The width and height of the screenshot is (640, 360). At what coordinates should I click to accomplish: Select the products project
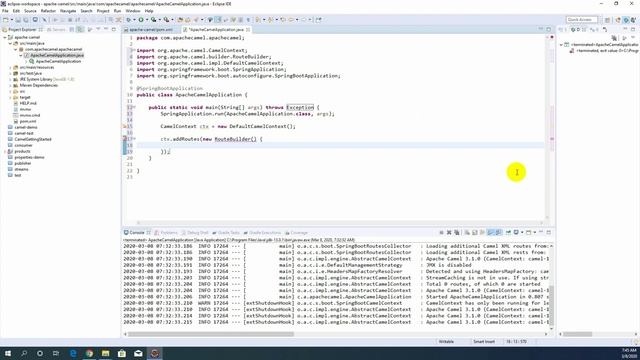point(22,151)
